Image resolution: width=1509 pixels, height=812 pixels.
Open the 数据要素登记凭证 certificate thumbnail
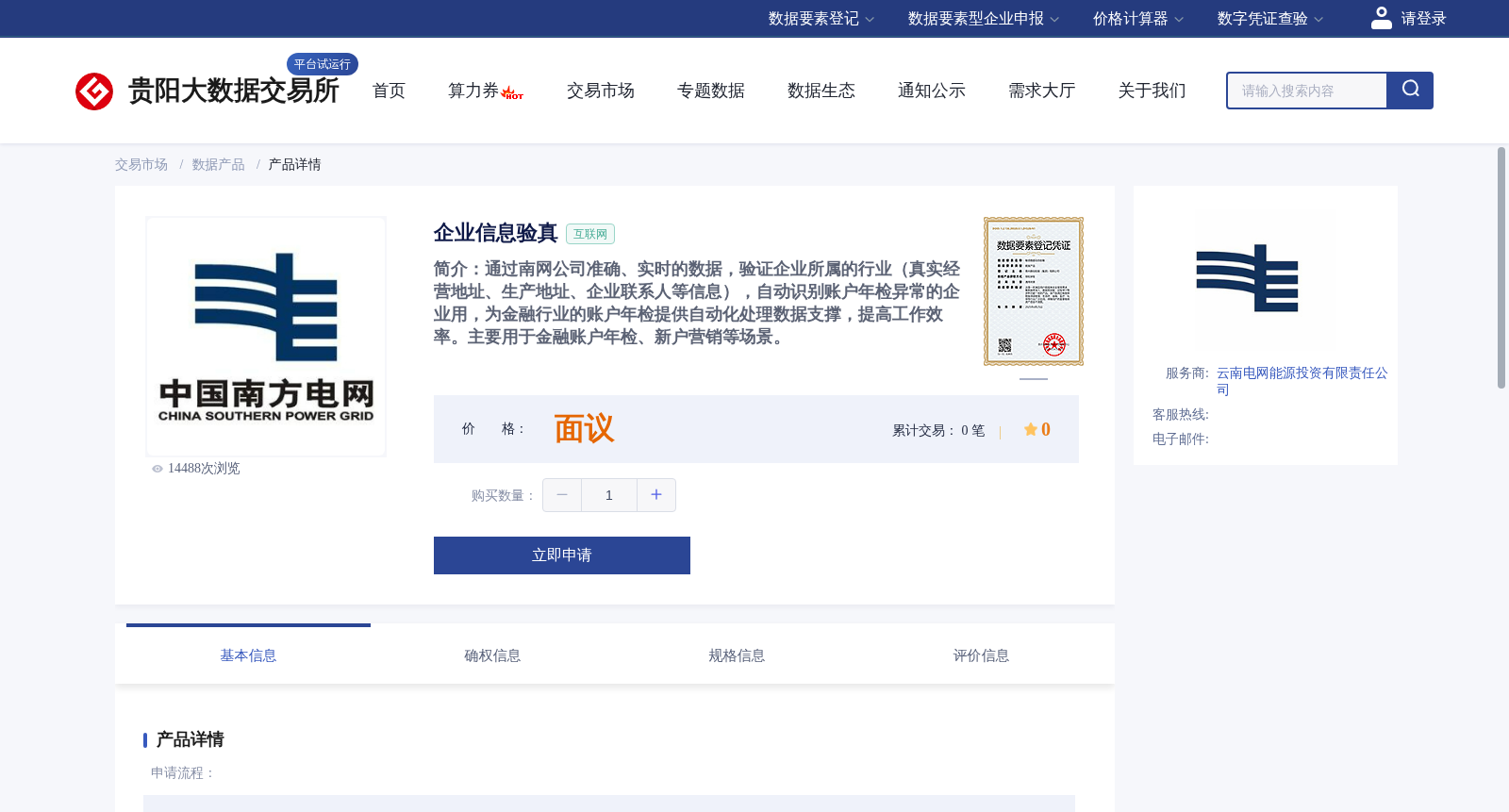pos(1034,291)
